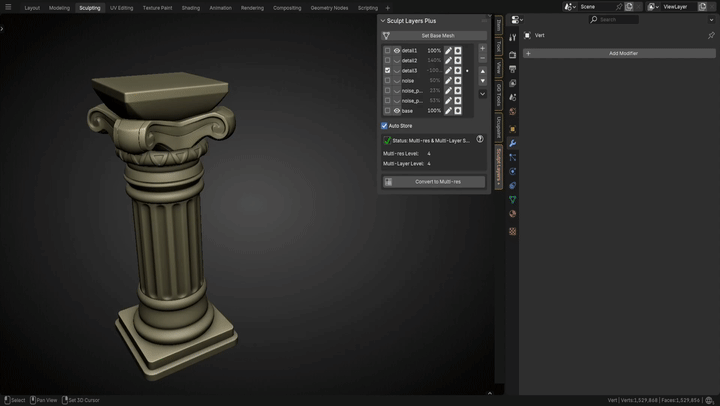
Task: Click the new ViewLayer copy icon
Action: pyautogui.click(x=703, y=7)
